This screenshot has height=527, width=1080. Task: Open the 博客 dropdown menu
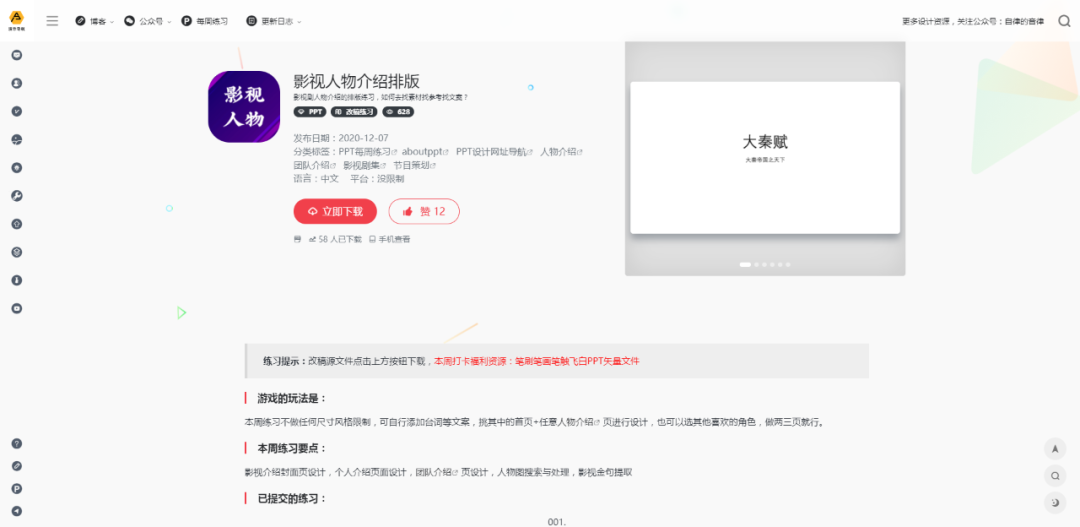click(94, 21)
